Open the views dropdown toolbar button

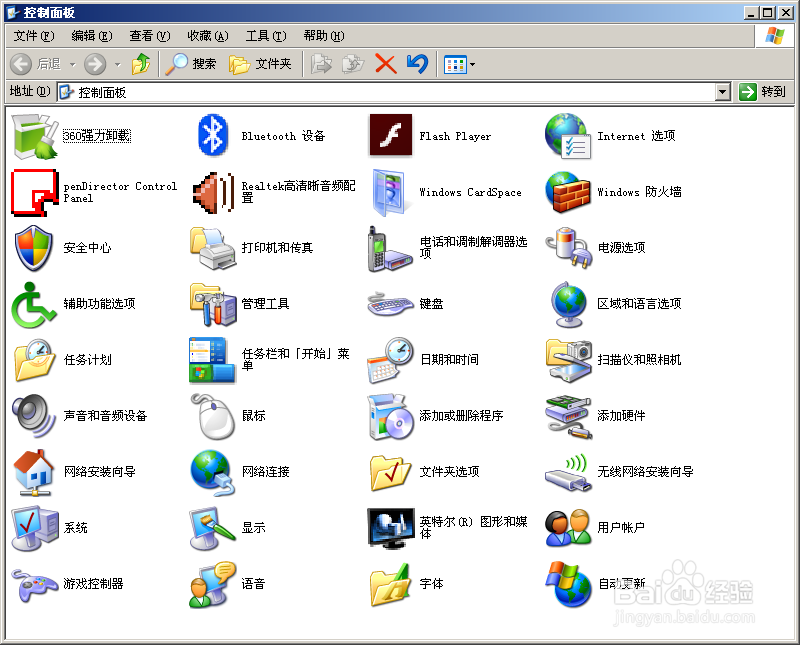(459, 64)
